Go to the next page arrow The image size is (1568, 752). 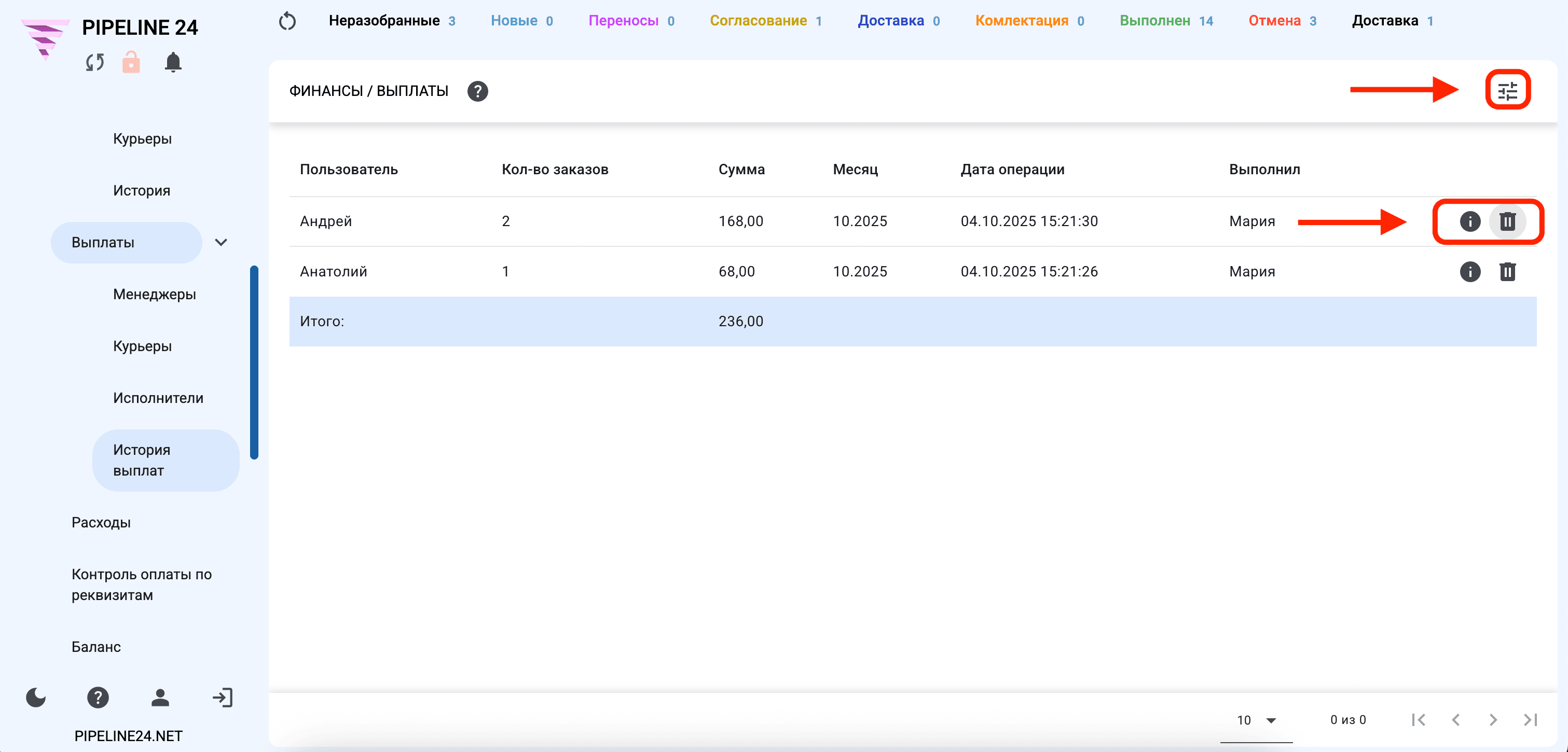pos(1493,720)
